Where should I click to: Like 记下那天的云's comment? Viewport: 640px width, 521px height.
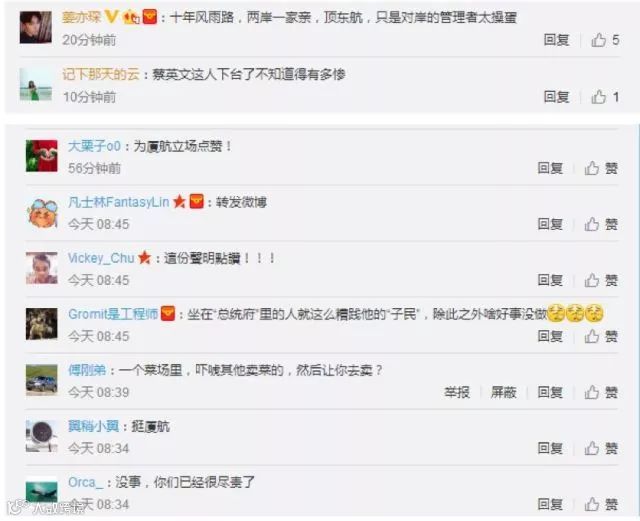pyautogui.click(x=605, y=97)
